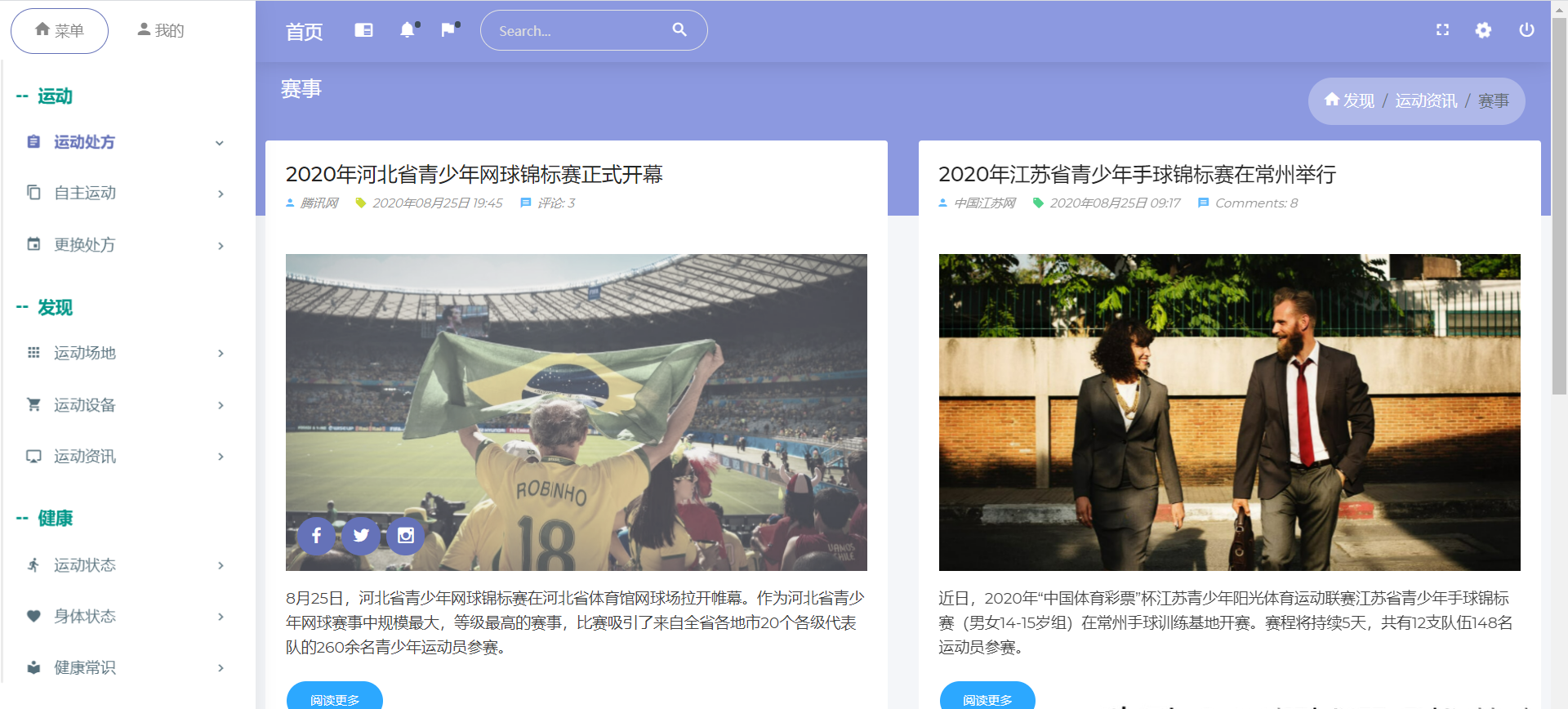The height and width of the screenshot is (709, 1568).
Task: Click the 自主运动 copy icon
Action: tap(33, 193)
